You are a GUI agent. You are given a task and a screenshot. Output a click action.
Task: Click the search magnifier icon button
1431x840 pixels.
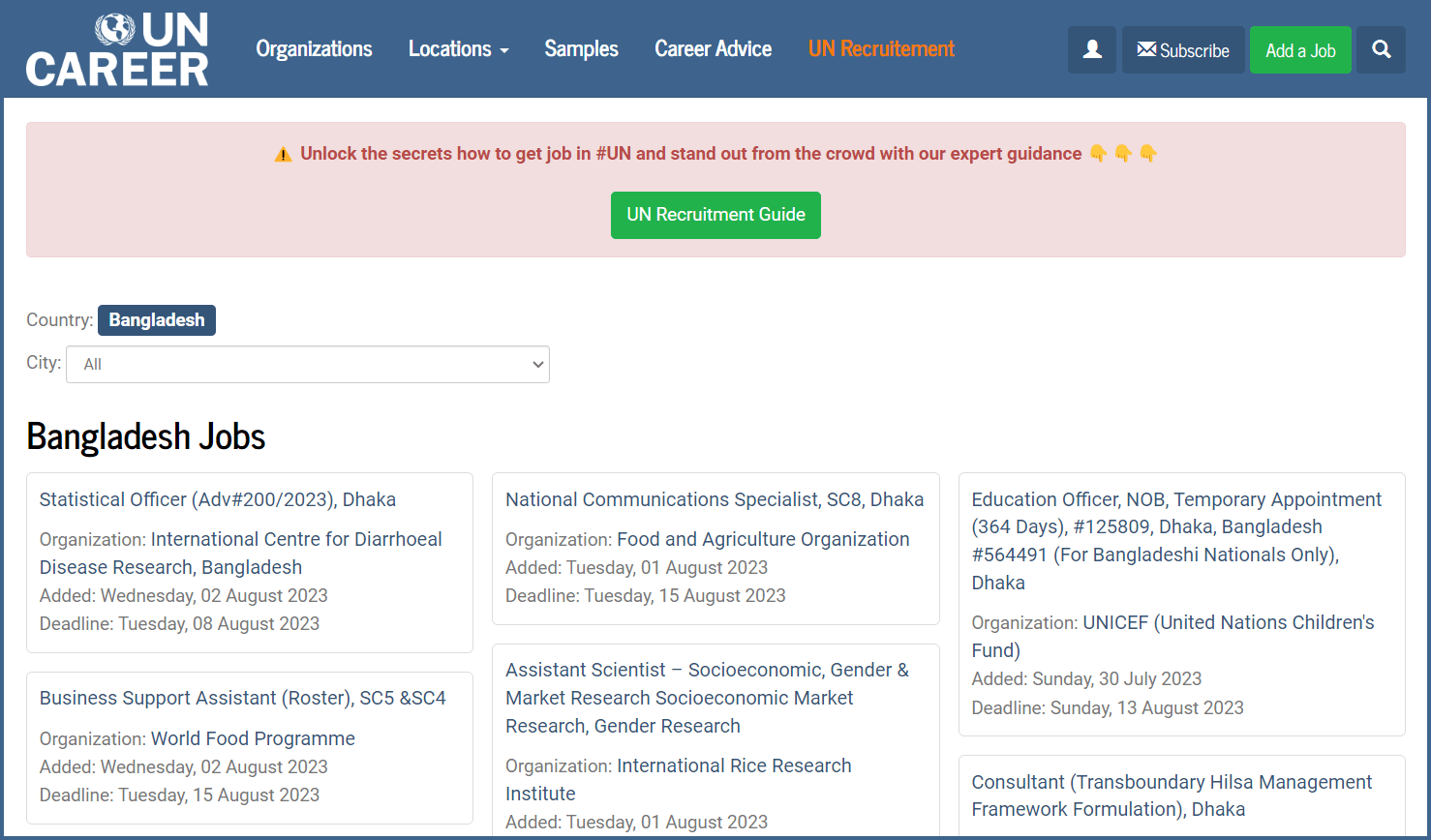coord(1382,49)
